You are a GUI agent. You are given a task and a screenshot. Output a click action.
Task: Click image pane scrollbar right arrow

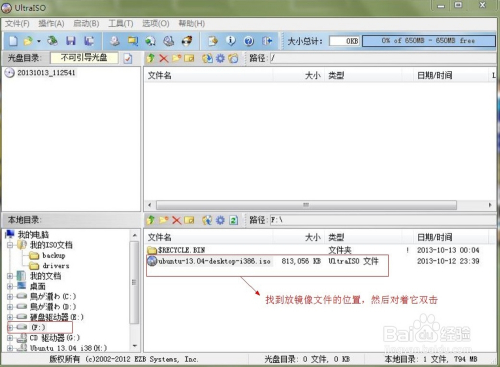[x=490, y=205]
